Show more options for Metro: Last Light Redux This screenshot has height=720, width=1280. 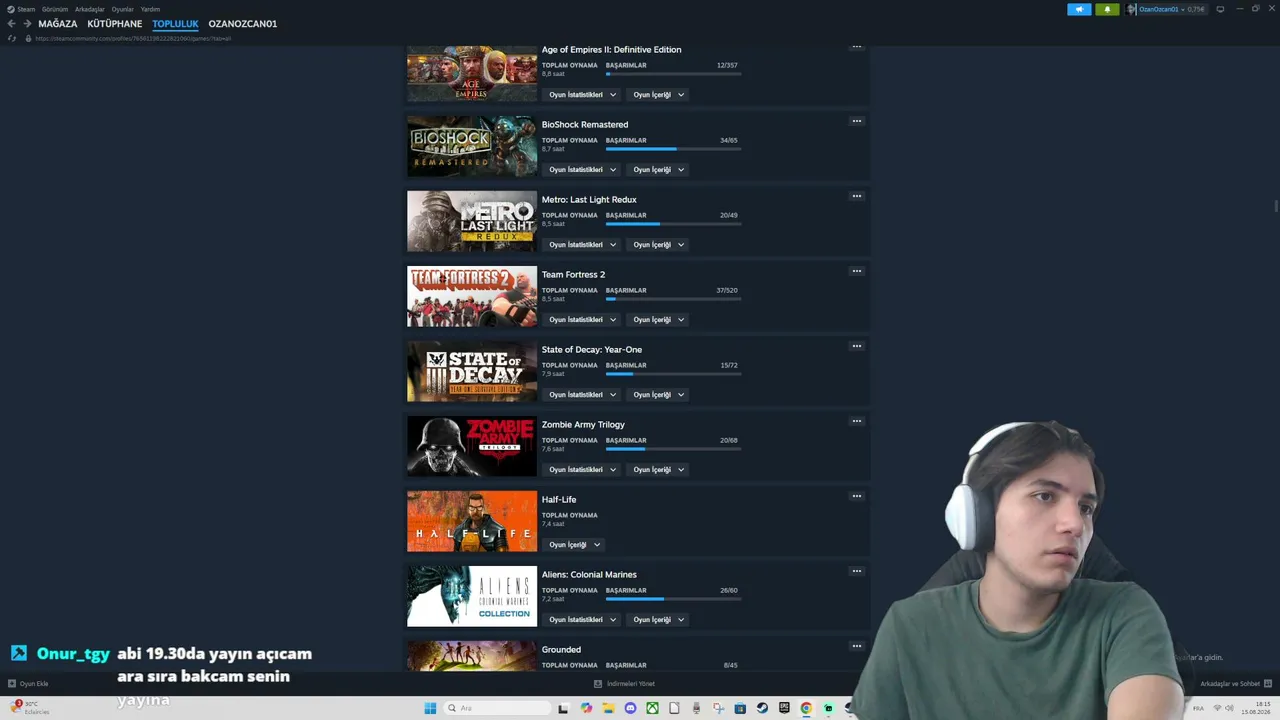tap(856, 196)
